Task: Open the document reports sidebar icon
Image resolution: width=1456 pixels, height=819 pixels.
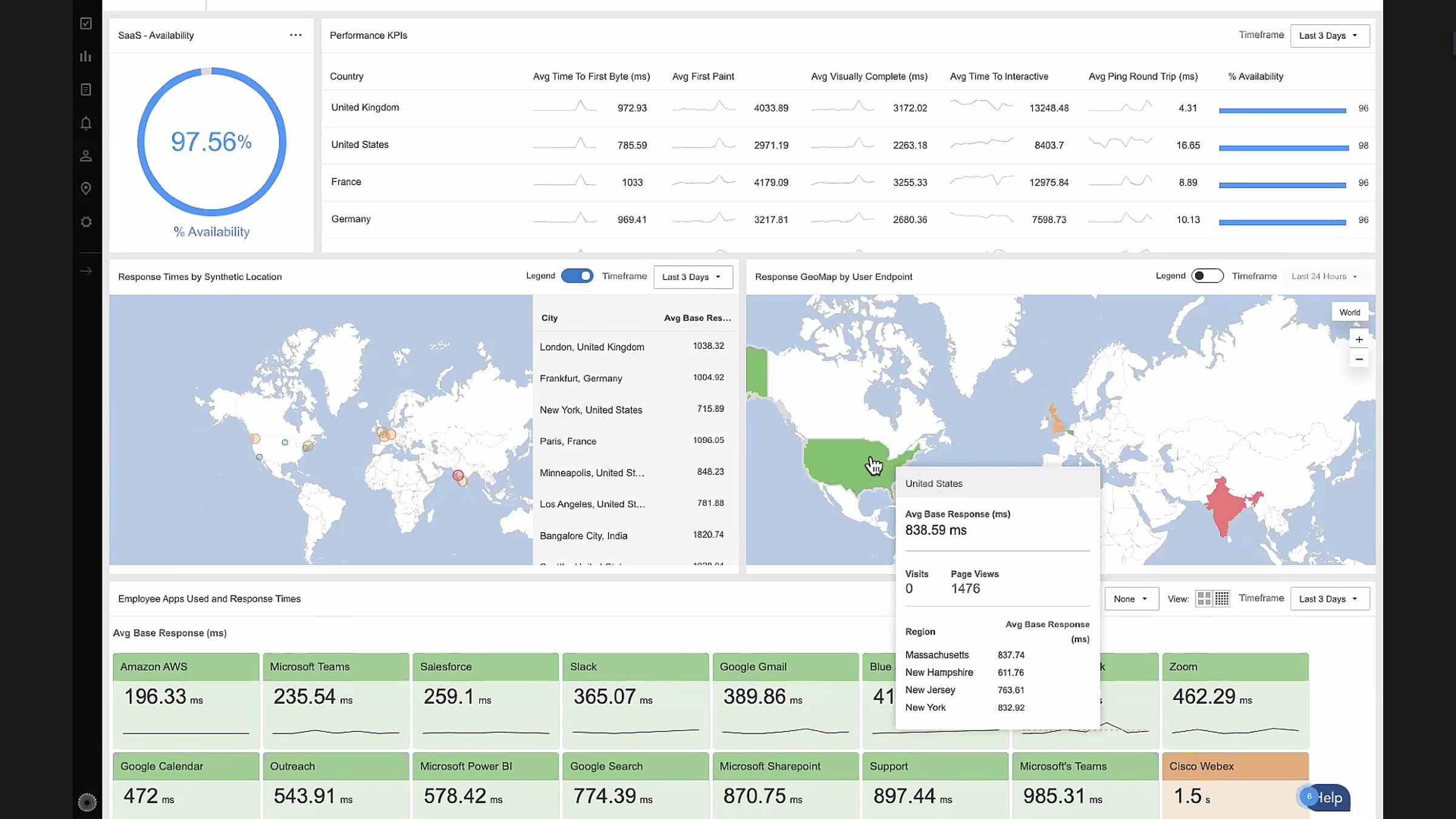Action: point(86,90)
